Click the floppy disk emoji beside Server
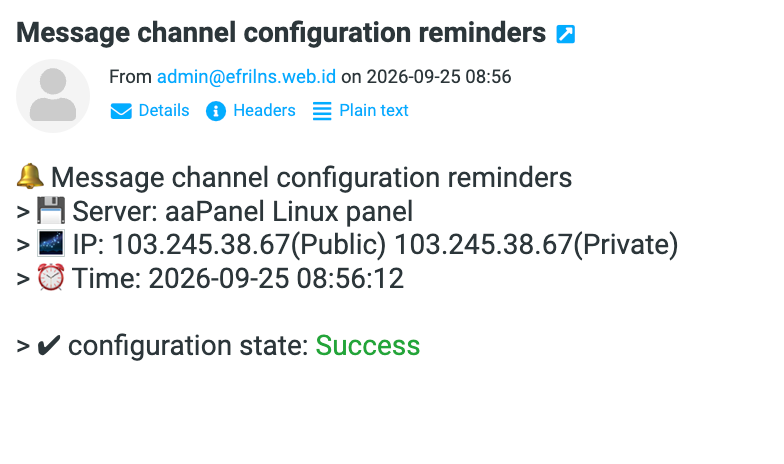 click(x=51, y=210)
